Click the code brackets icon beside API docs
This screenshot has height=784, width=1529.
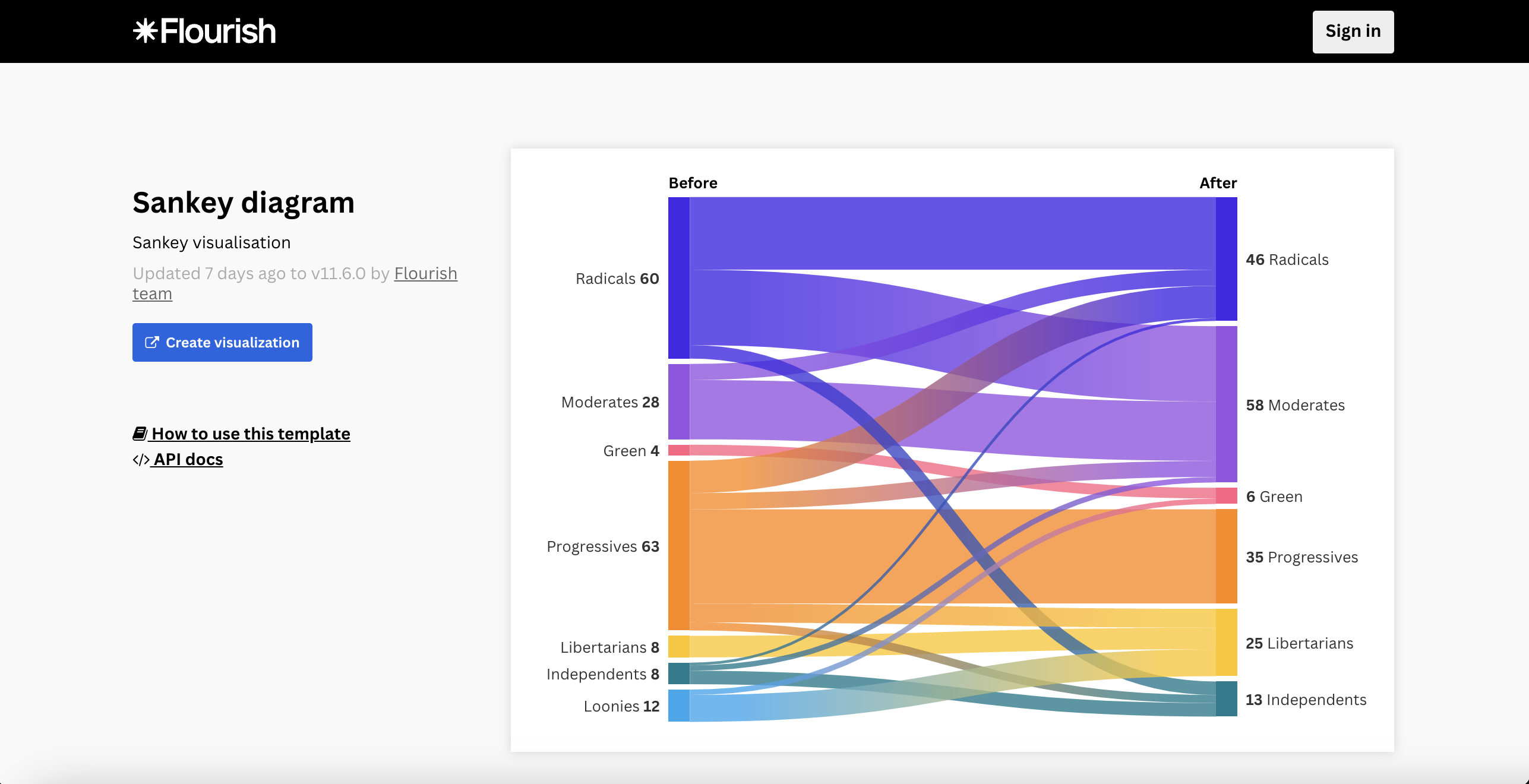click(141, 460)
